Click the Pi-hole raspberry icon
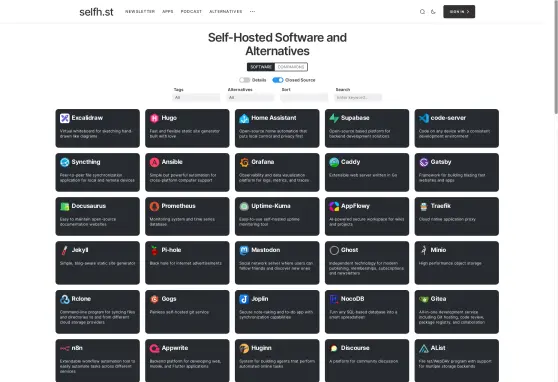Image resolution: width=558 pixels, height=382 pixels. click(x=154, y=250)
